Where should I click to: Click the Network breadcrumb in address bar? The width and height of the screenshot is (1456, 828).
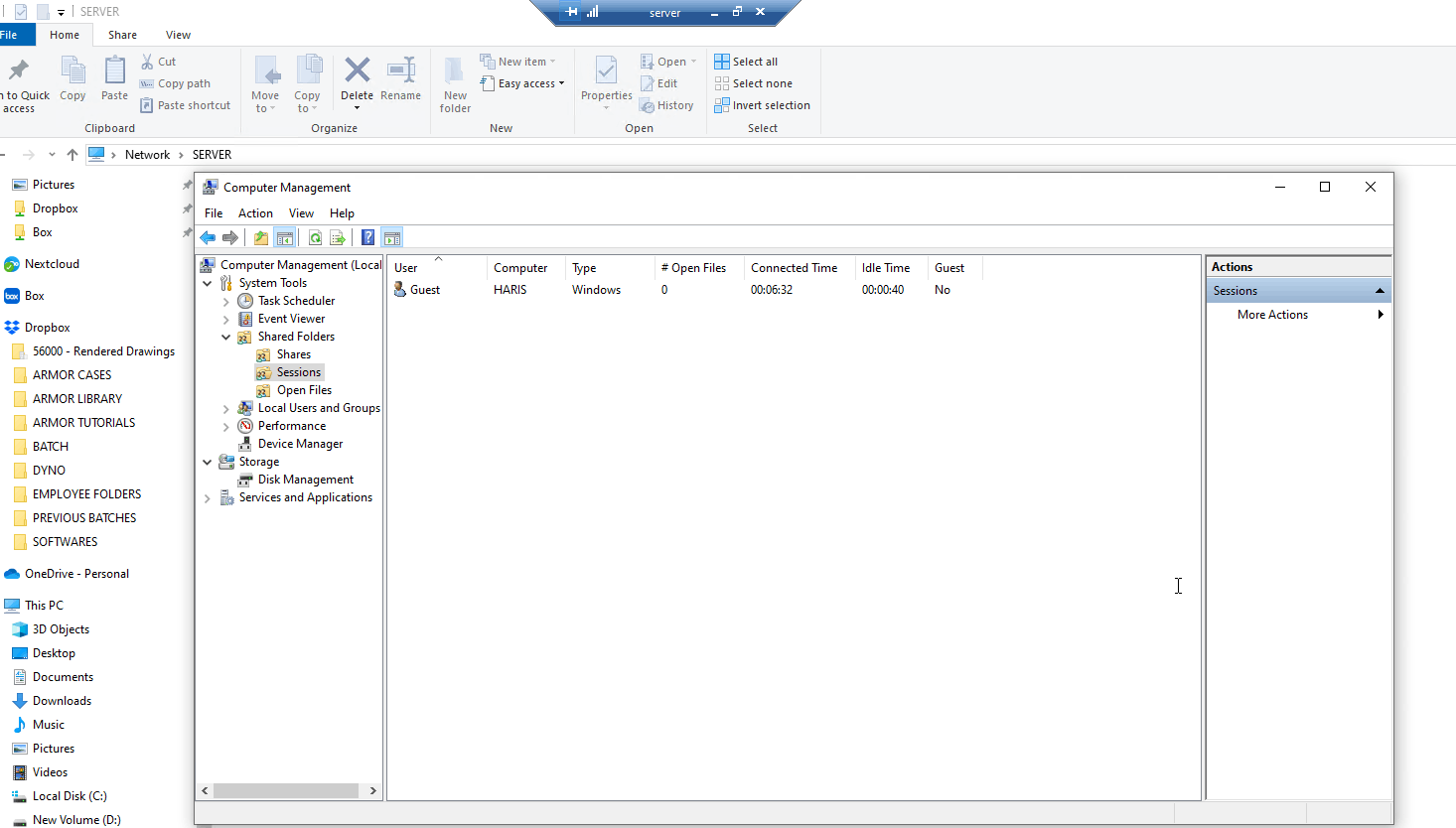coord(147,155)
